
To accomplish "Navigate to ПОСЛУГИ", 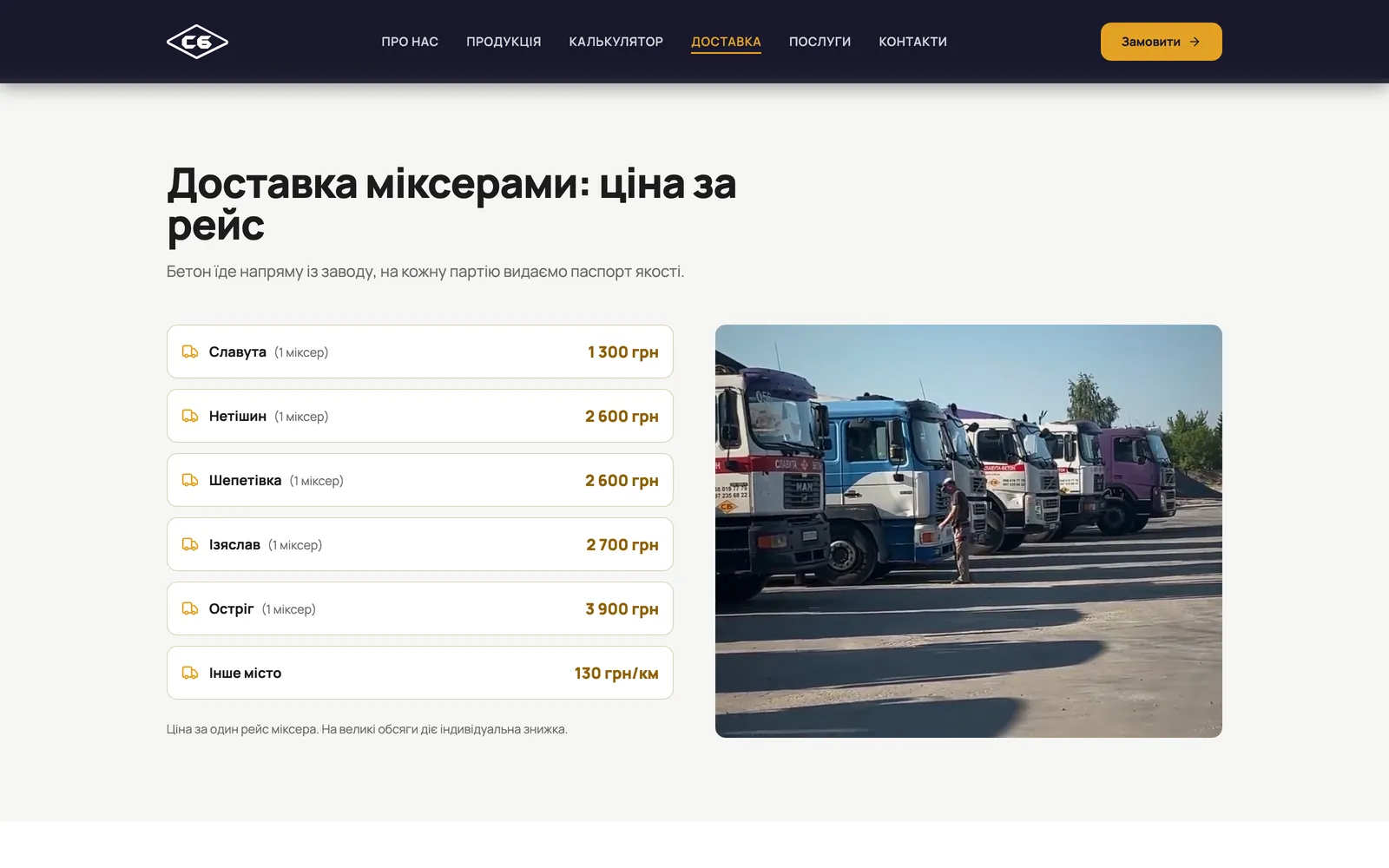I will (820, 42).
